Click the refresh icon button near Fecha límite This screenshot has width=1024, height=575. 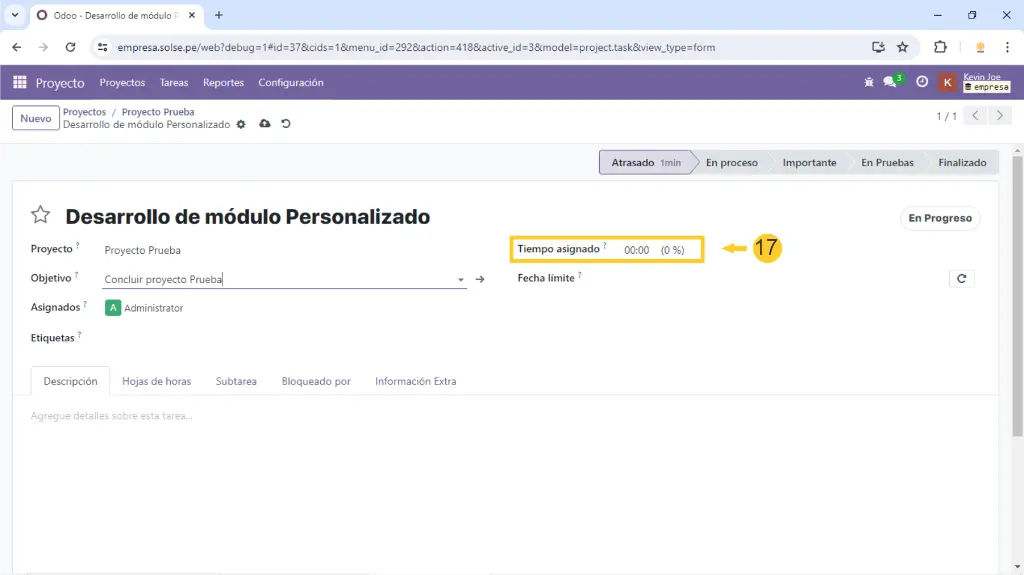click(961, 279)
